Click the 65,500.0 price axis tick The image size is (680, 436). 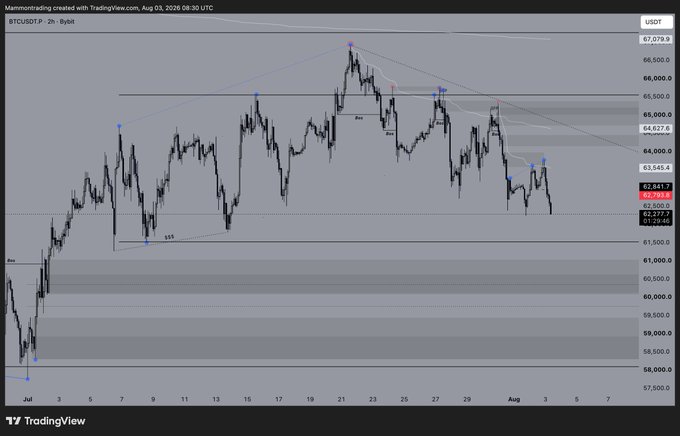click(x=657, y=97)
